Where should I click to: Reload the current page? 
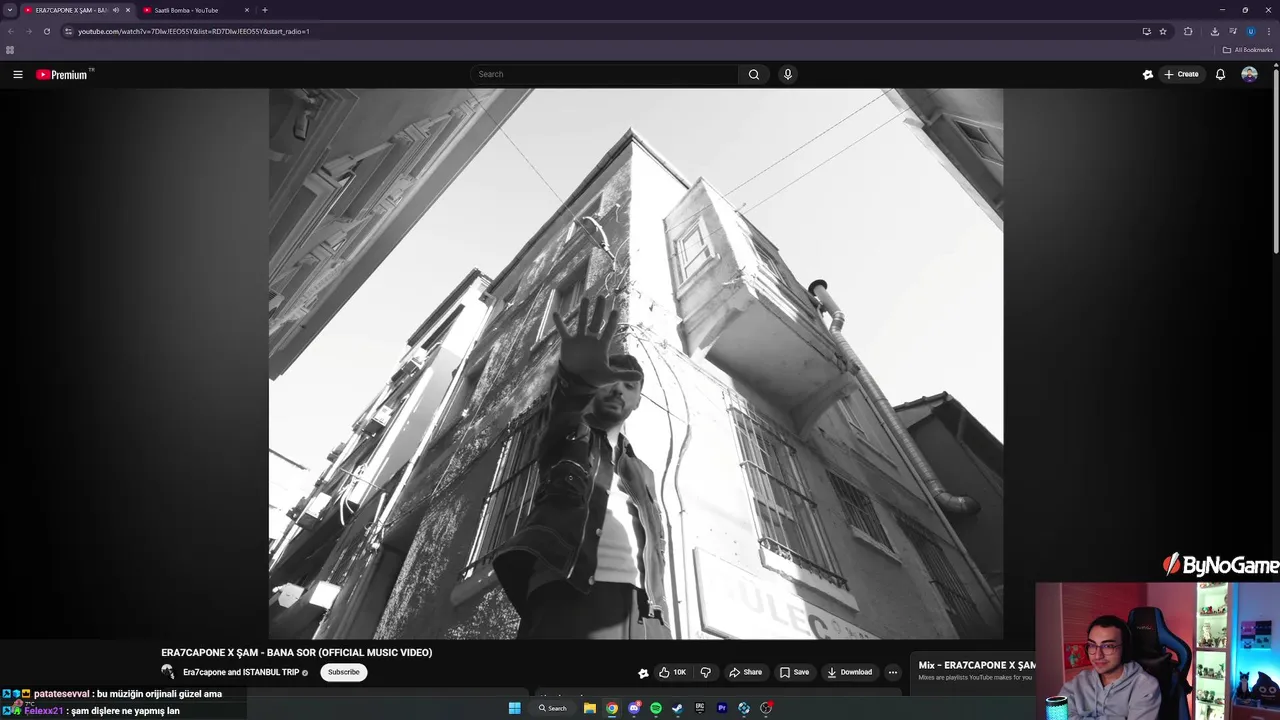(x=46, y=31)
